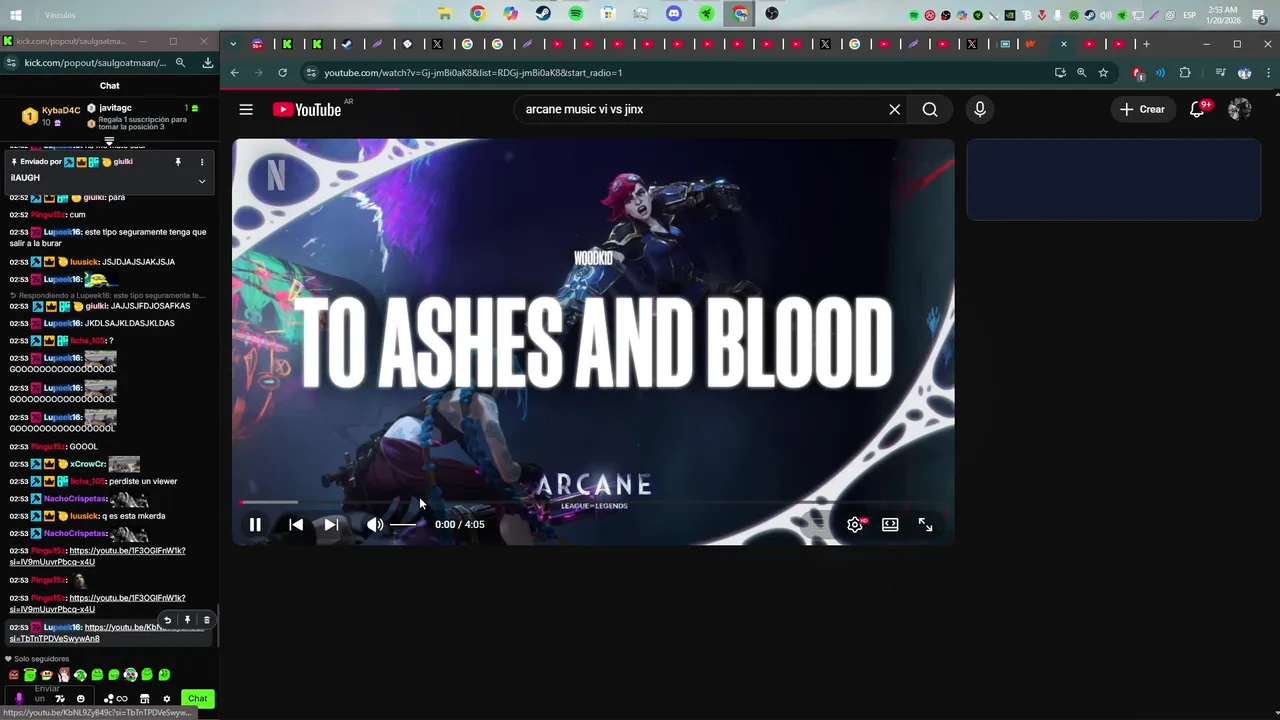1280x720 pixels.
Task: Run the YouTube search magnifier
Action: pos(930,109)
